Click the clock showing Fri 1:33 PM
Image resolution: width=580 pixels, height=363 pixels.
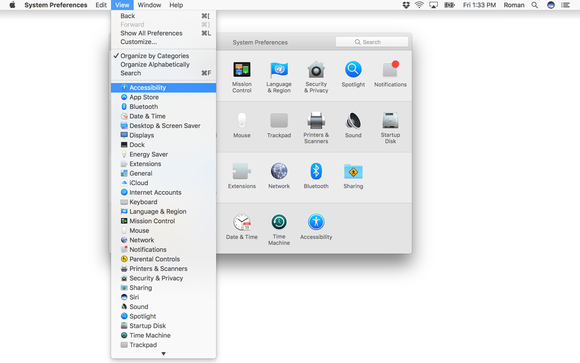479,5
